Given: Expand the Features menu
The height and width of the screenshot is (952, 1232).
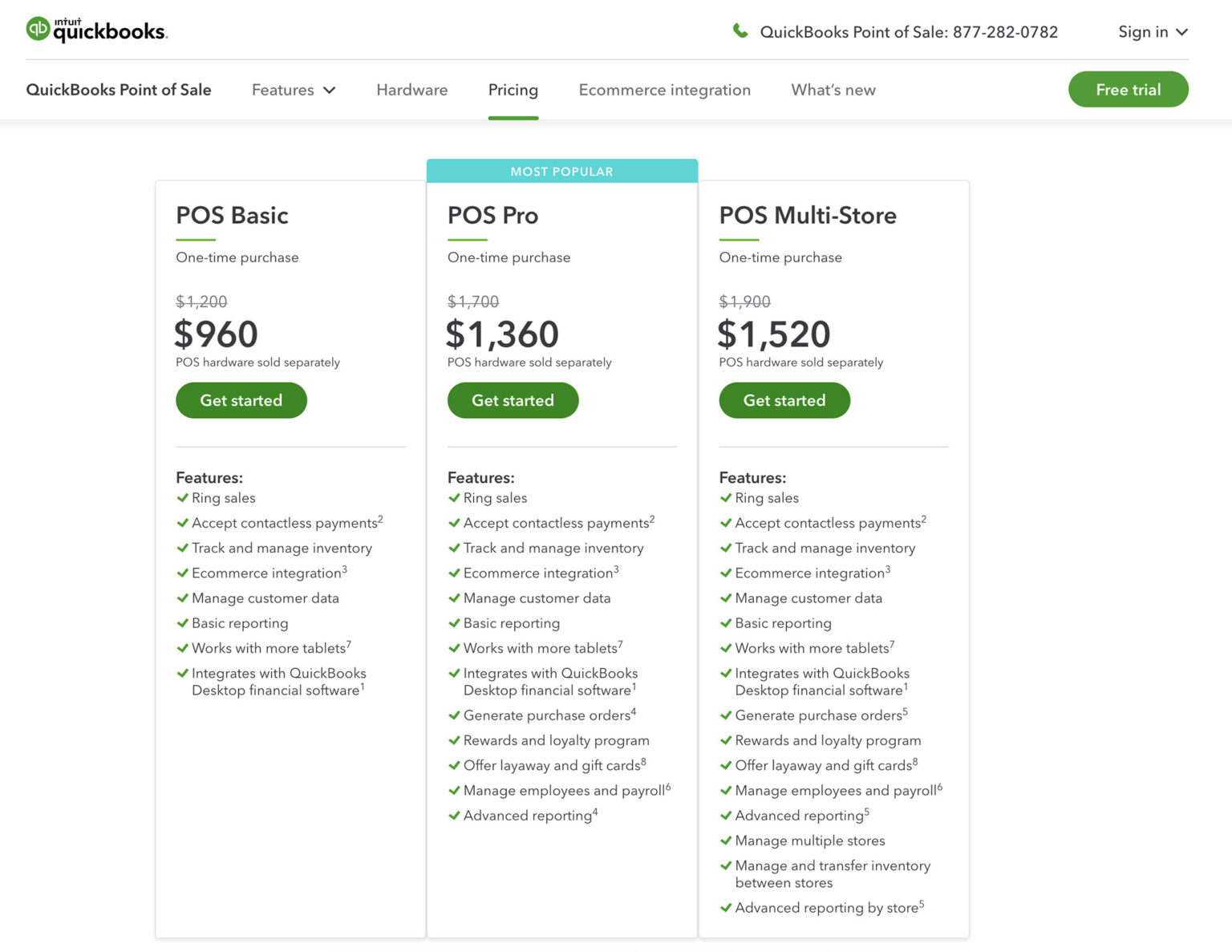Looking at the screenshot, I should pos(294,90).
